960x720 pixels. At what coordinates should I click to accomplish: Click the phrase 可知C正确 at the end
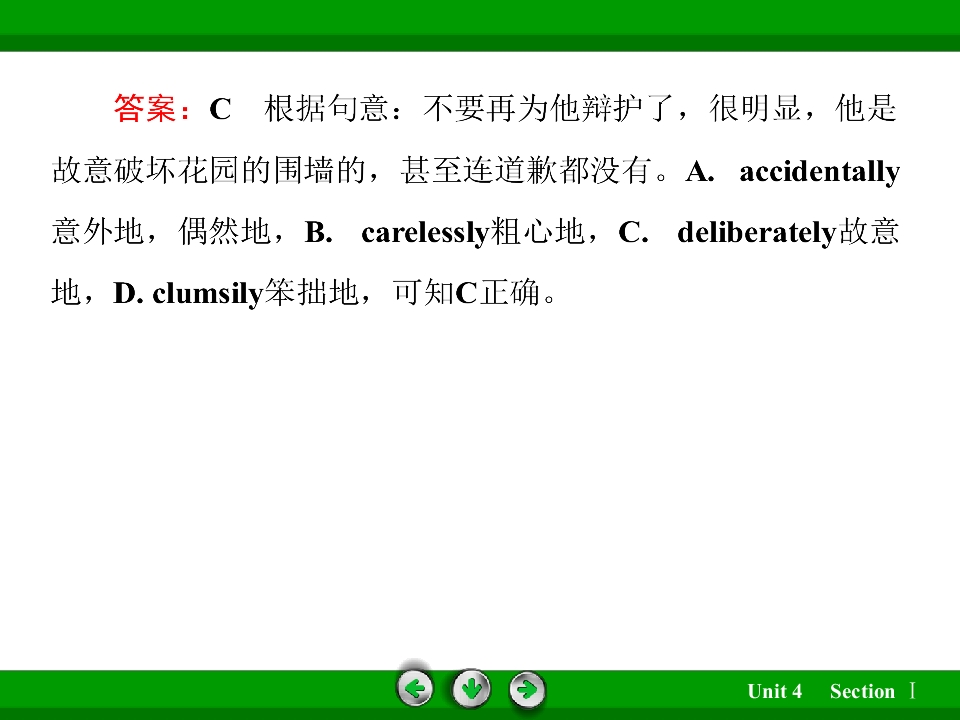tap(466, 293)
